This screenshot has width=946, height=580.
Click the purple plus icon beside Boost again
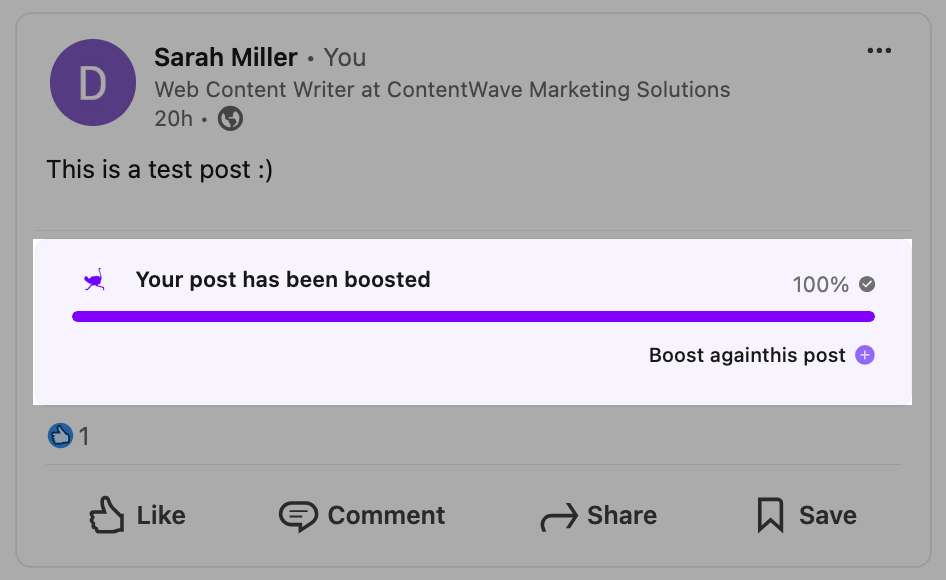tap(866, 355)
